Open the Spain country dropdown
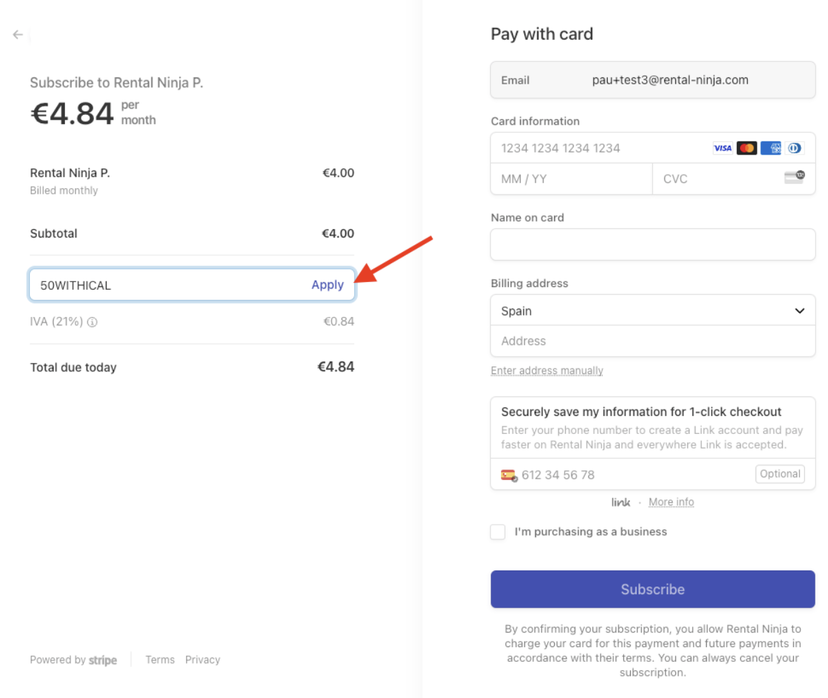Viewport: 828px width, 698px height. pyautogui.click(x=653, y=310)
